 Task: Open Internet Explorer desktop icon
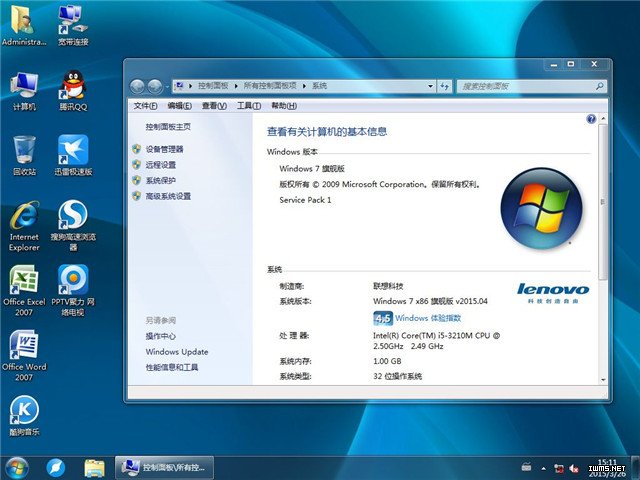24,226
